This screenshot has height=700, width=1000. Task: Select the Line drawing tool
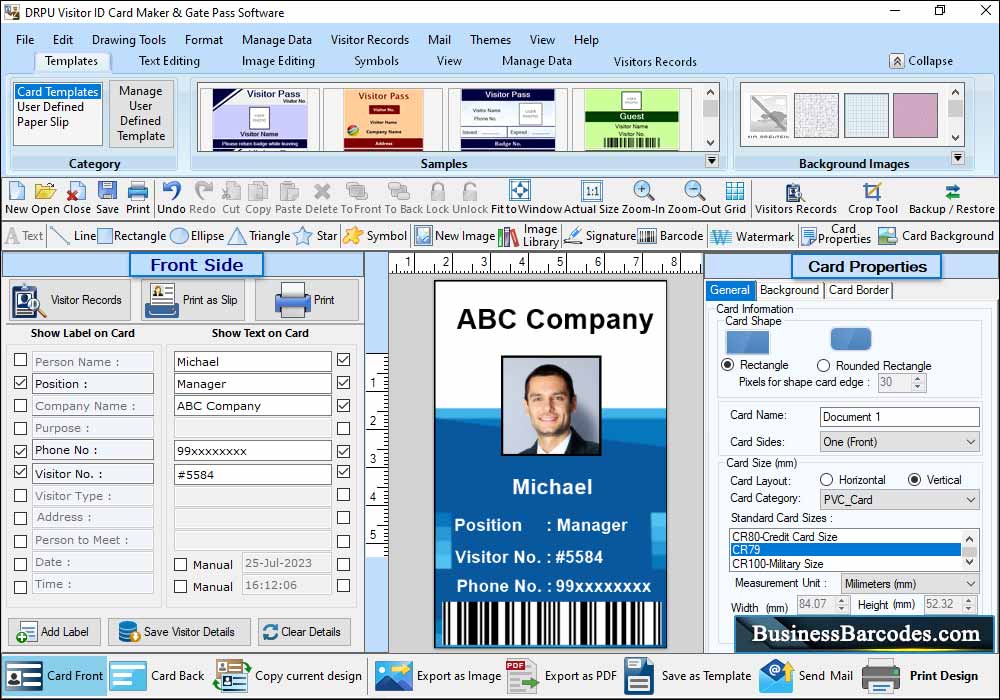click(73, 236)
